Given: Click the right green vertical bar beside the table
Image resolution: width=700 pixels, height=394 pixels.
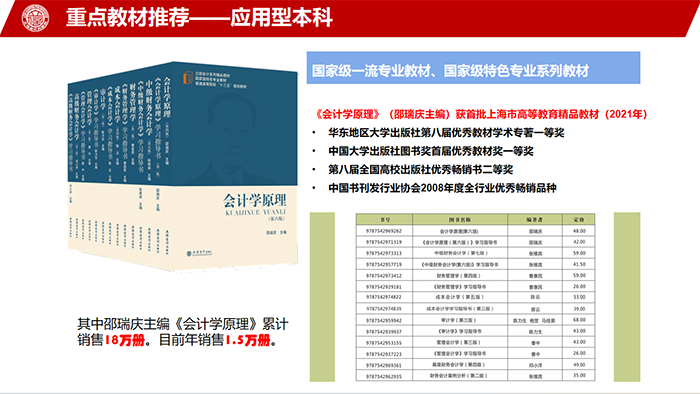Looking at the screenshot, I should (x=627, y=297).
